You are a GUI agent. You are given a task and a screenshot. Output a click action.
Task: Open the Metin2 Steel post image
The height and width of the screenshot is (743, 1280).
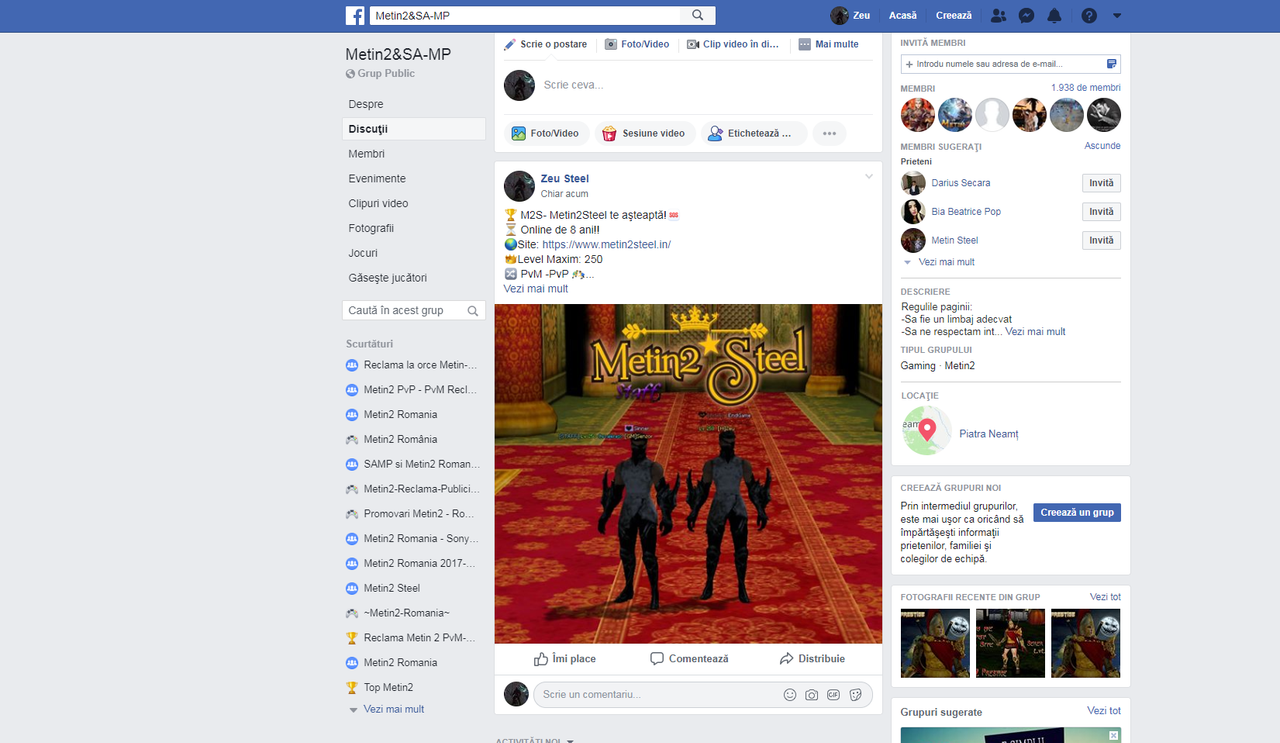688,474
